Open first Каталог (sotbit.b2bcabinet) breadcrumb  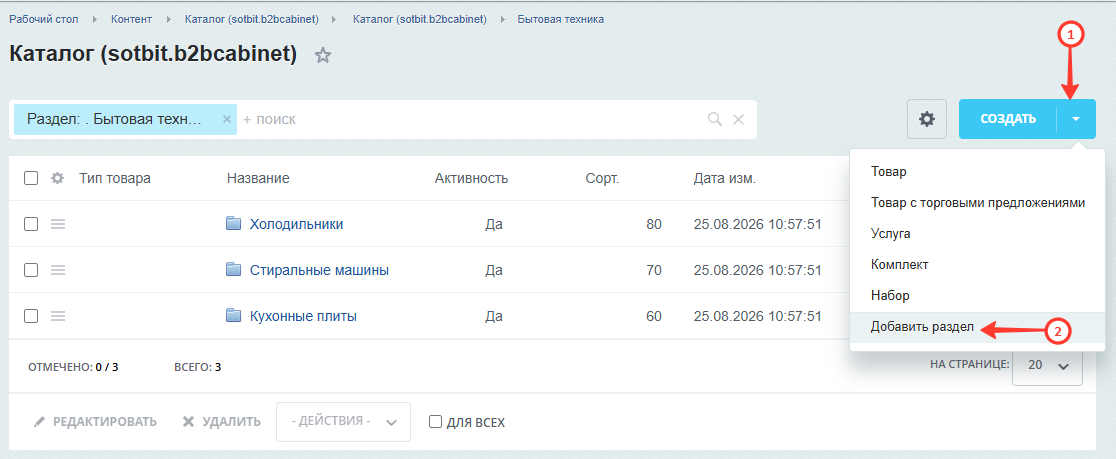(x=251, y=19)
